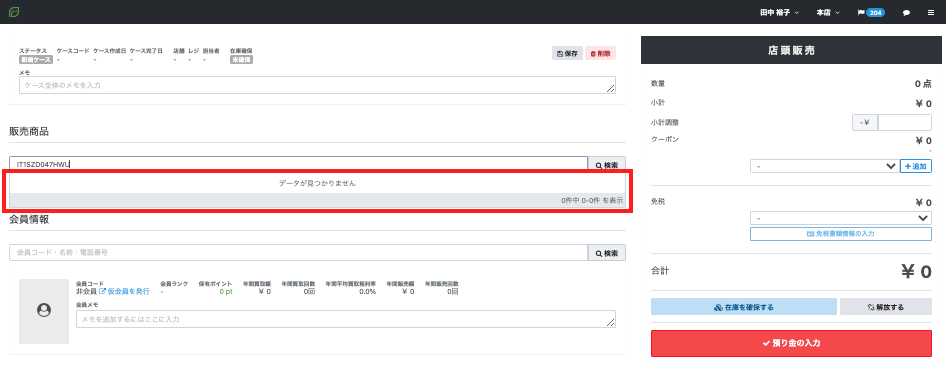Focus the case memo text field
The image size is (946, 367).
coord(317,85)
